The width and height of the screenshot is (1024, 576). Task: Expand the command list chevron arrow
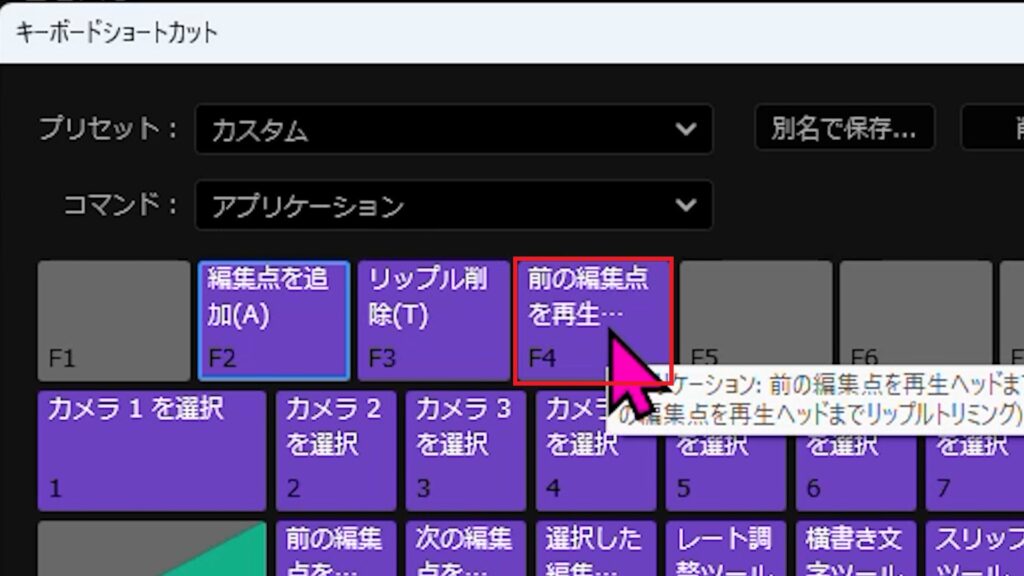[x=686, y=205]
